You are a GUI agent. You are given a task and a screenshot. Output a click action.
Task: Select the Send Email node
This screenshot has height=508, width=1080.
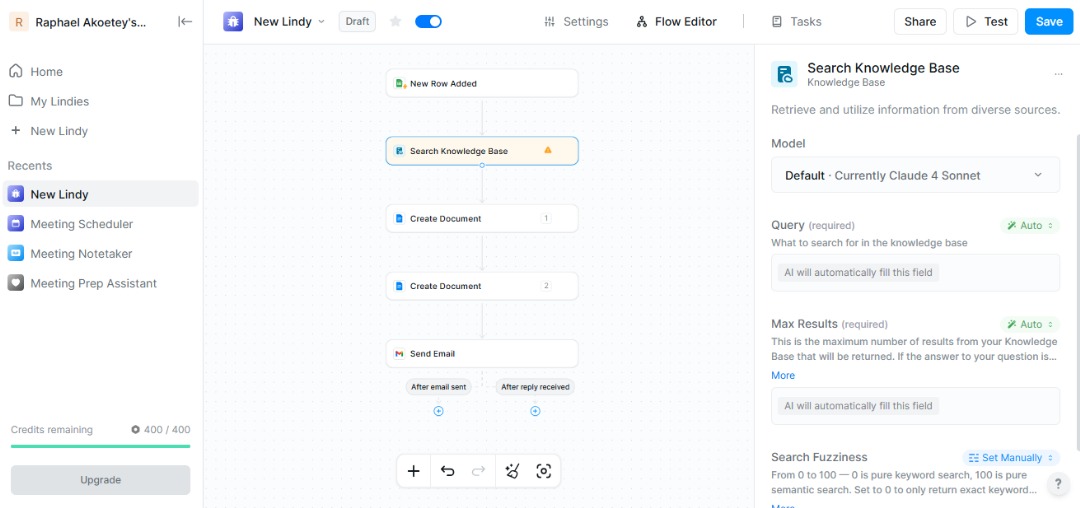(482, 353)
